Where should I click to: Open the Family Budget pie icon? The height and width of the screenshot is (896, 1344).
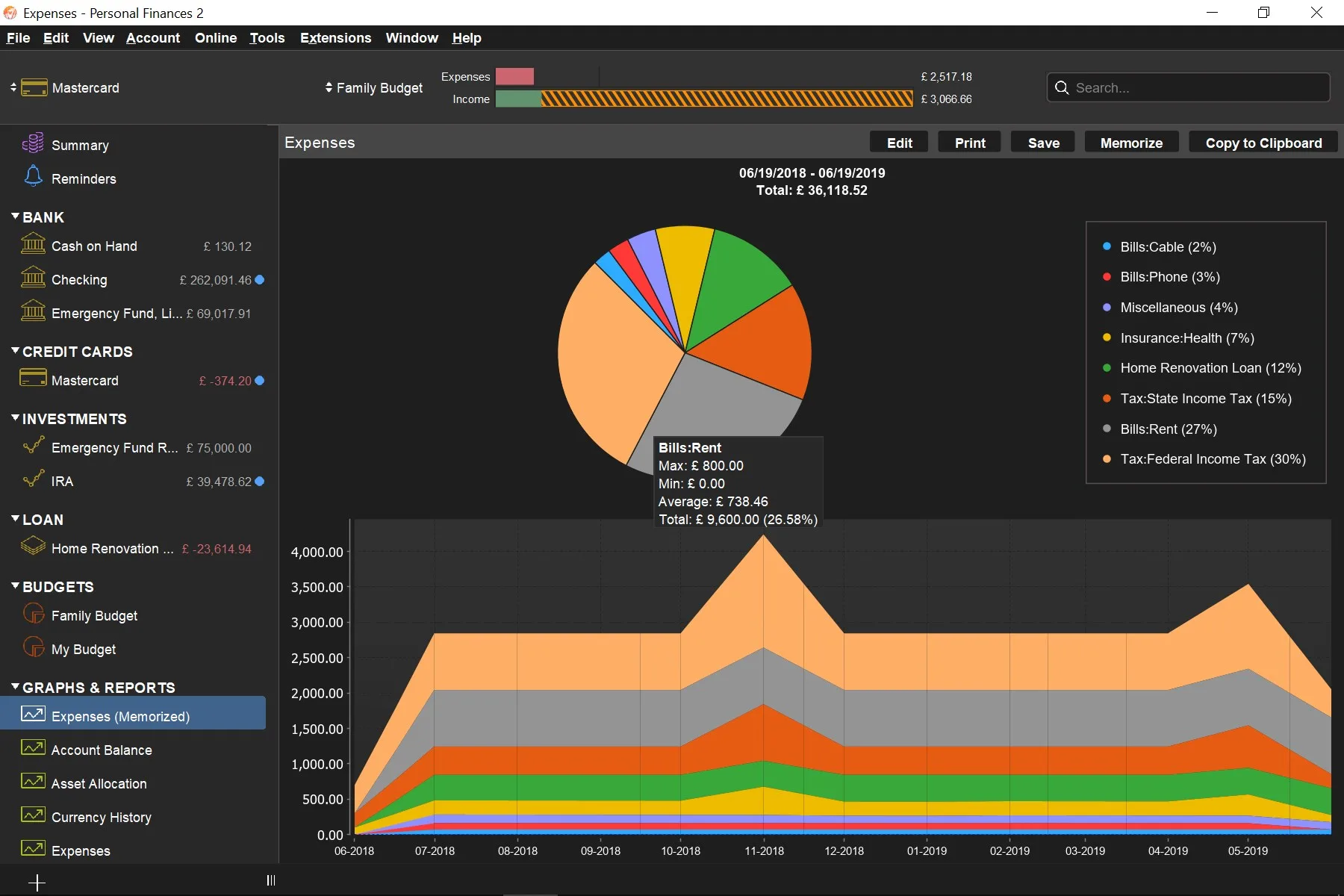(x=33, y=614)
